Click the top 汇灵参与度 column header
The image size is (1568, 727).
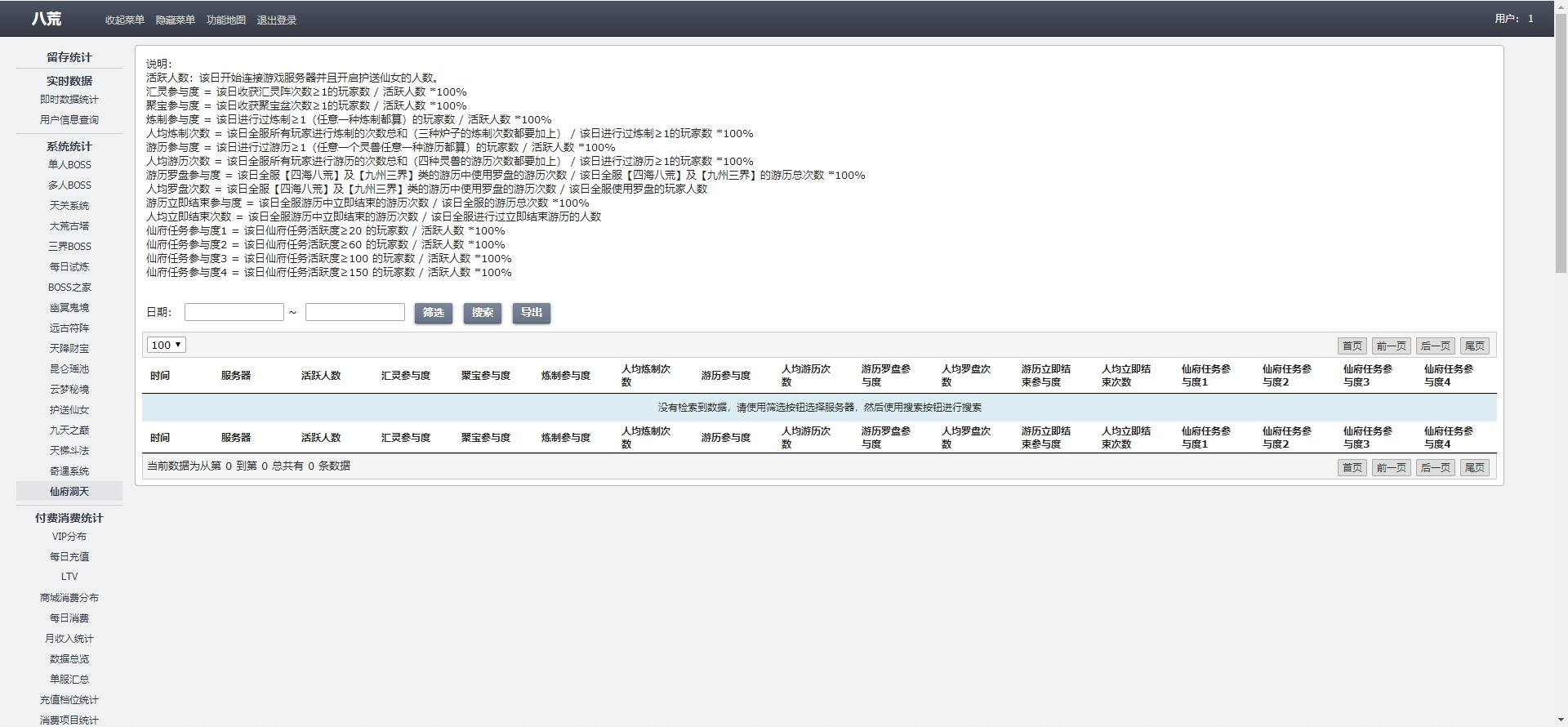click(x=406, y=376)
